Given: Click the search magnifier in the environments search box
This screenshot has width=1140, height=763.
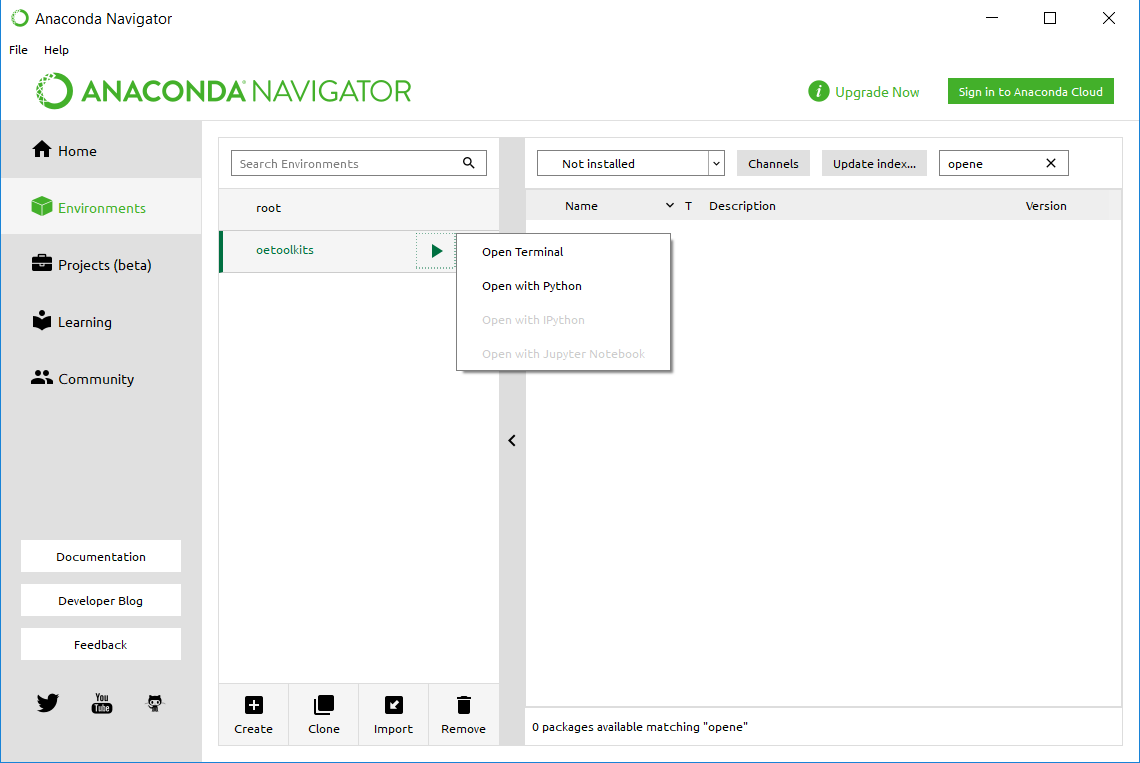Looking at the screenshot, I should pyautogui.click(x=469, y=163).
